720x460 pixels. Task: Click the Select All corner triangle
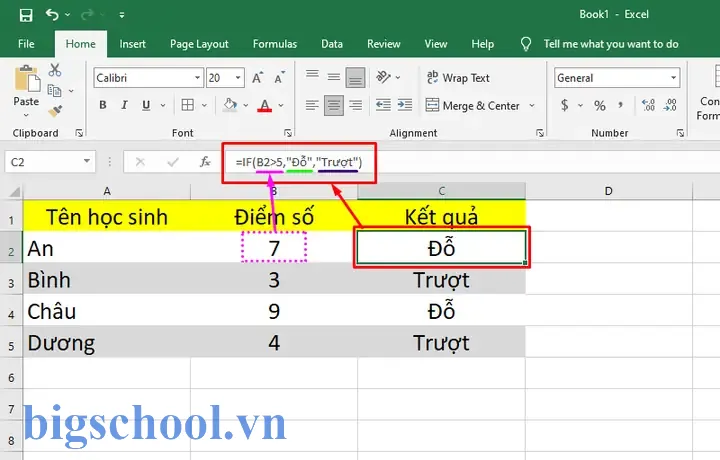tap(14, 191)
